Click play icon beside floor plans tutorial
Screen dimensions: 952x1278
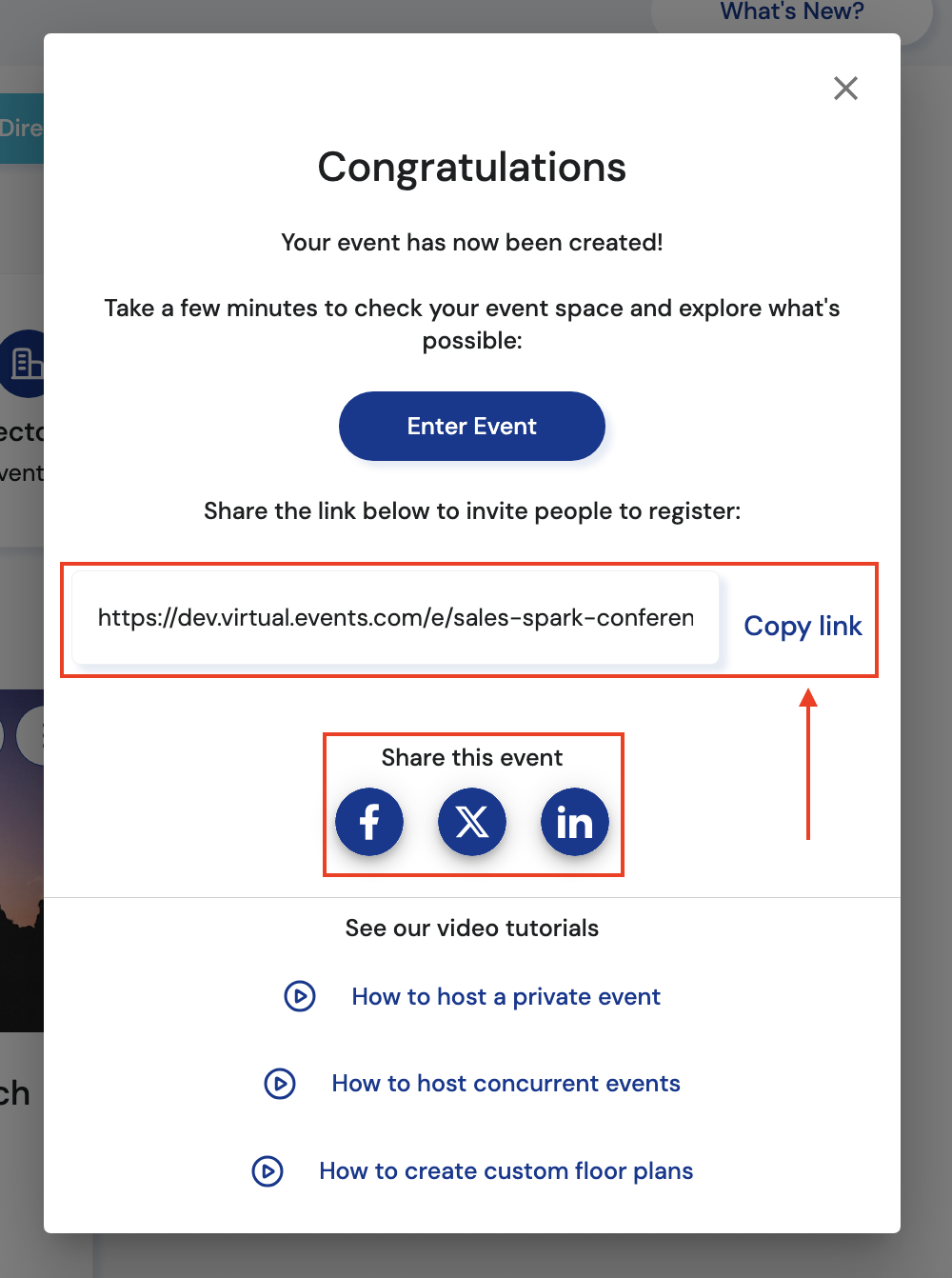tap(268, 1171)
